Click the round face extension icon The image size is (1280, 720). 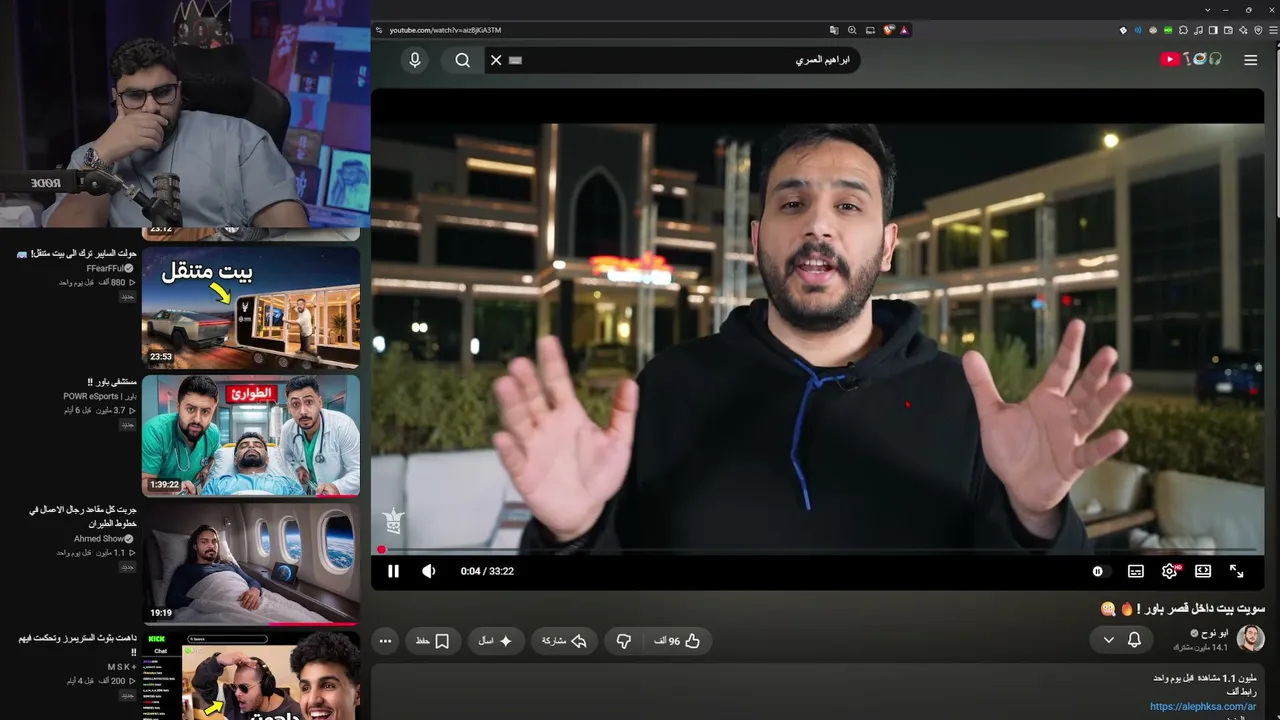pos(1153,30)
